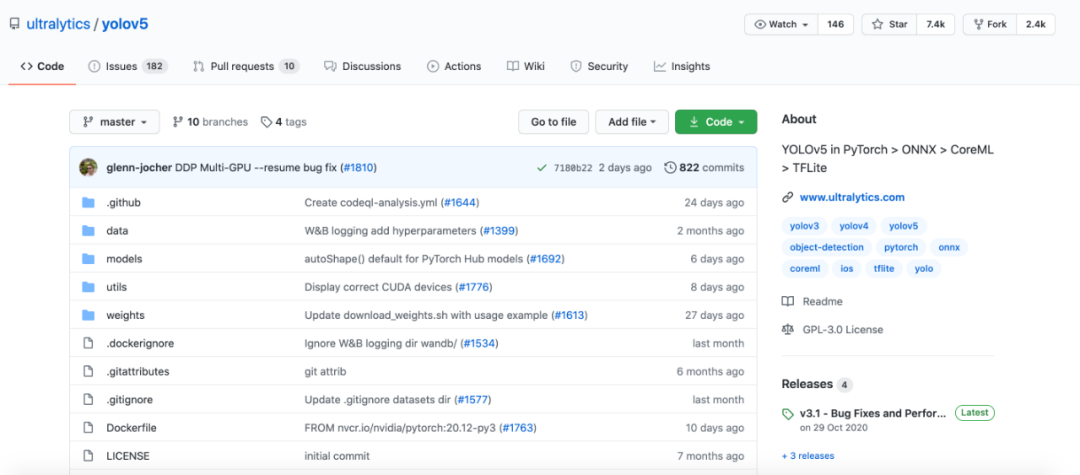Open the glenn-jocher author link
This screenshot has height=475, width=1080.
coord(139,167)
